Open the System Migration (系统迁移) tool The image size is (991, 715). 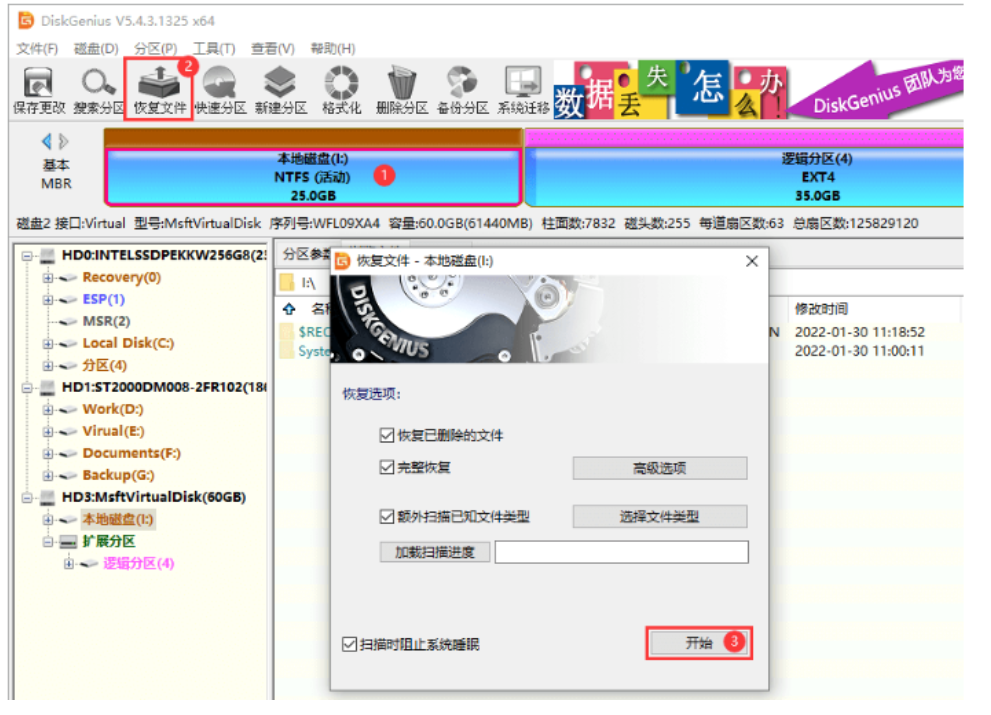pyautogui.click(x=523, y=90)
